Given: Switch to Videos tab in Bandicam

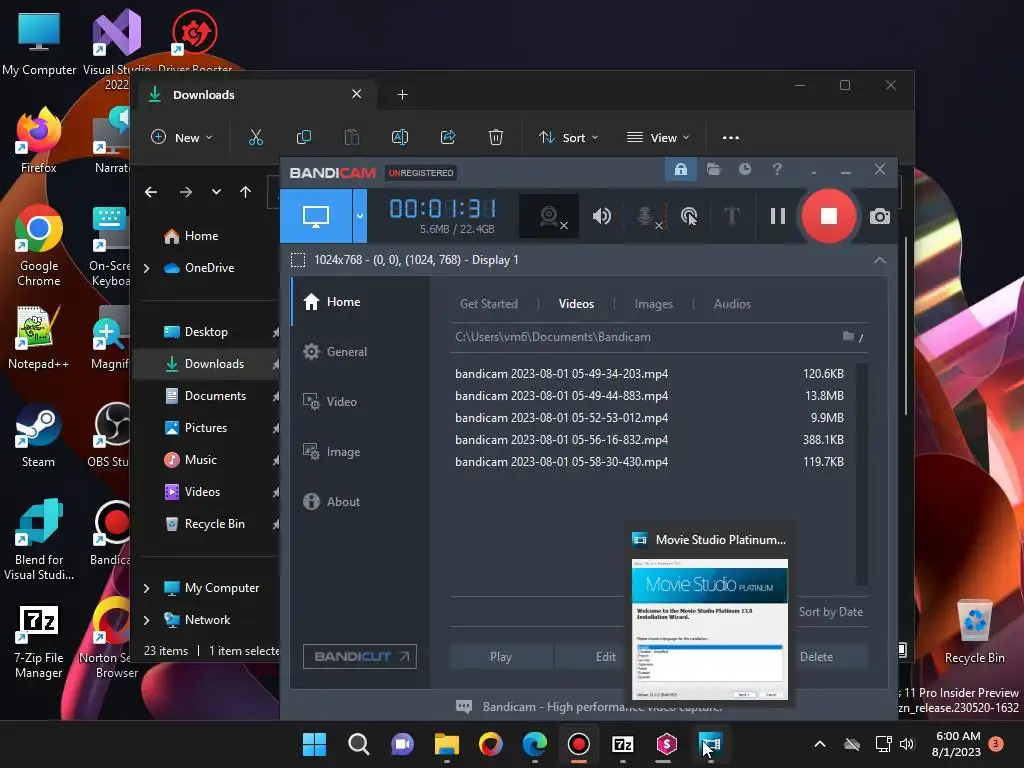Looking at the screenshot, I should [x=576, y=304].
